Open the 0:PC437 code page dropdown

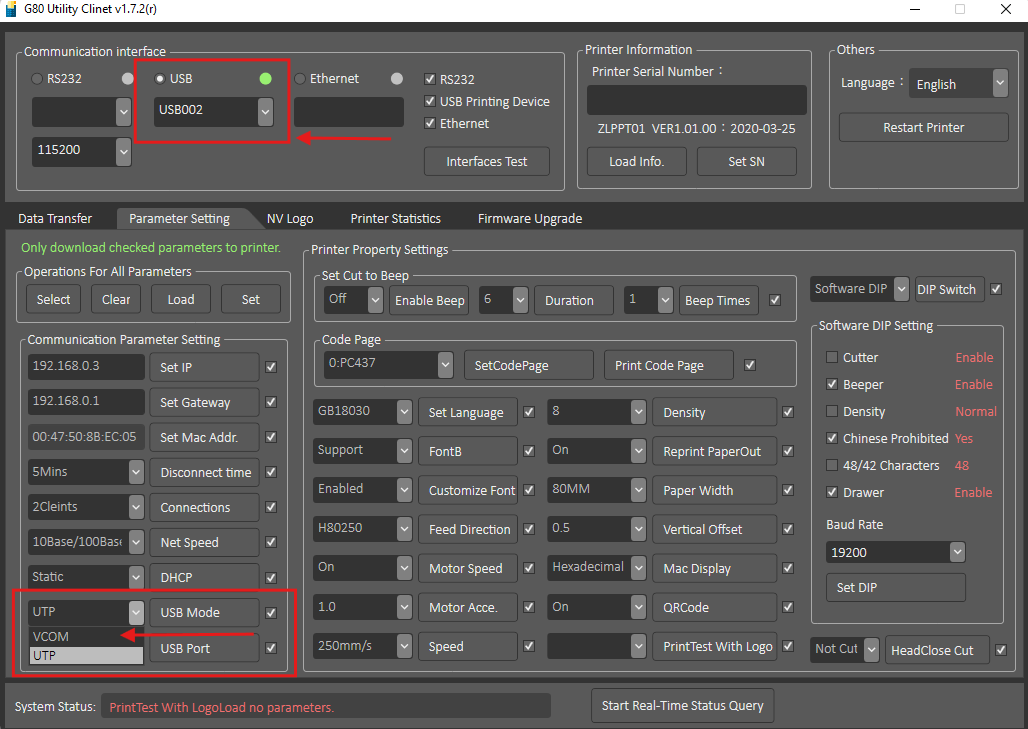[x=445, y=364]
